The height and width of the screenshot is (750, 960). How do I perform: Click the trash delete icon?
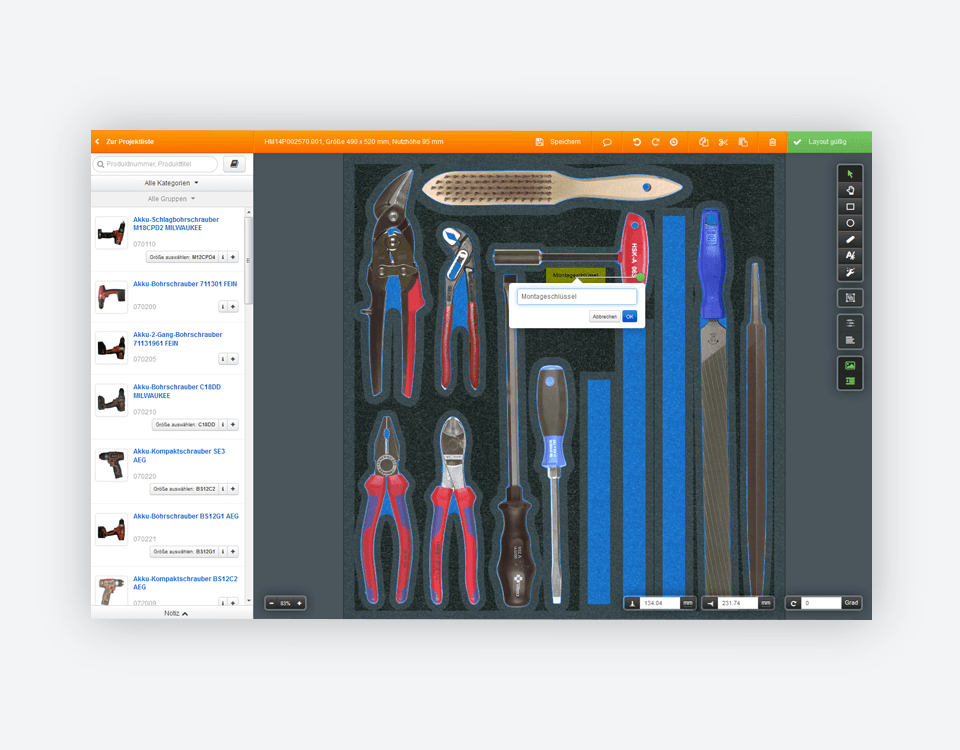click(772, 142)
